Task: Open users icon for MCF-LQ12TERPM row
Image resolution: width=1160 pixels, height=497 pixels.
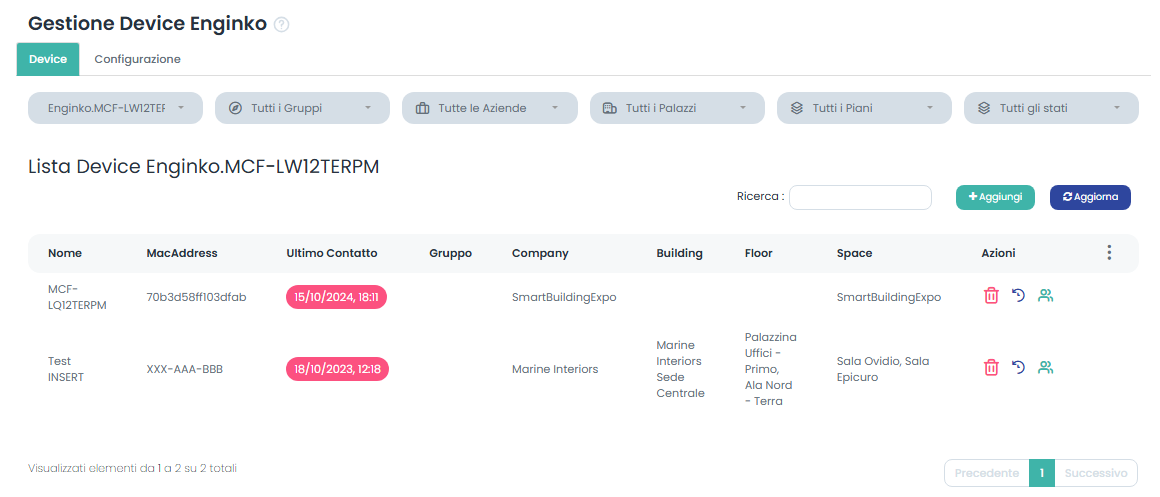Action: click(x=1046, y=296)
